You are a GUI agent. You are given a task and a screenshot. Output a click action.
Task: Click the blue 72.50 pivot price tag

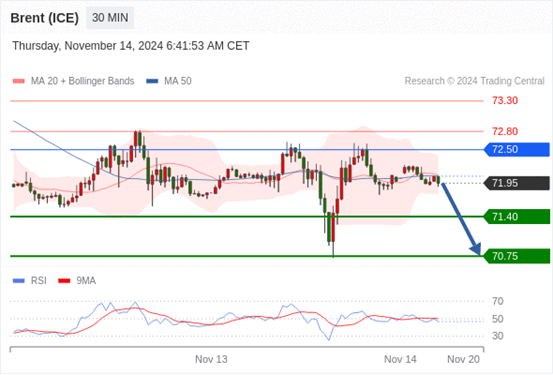[517, 150]
